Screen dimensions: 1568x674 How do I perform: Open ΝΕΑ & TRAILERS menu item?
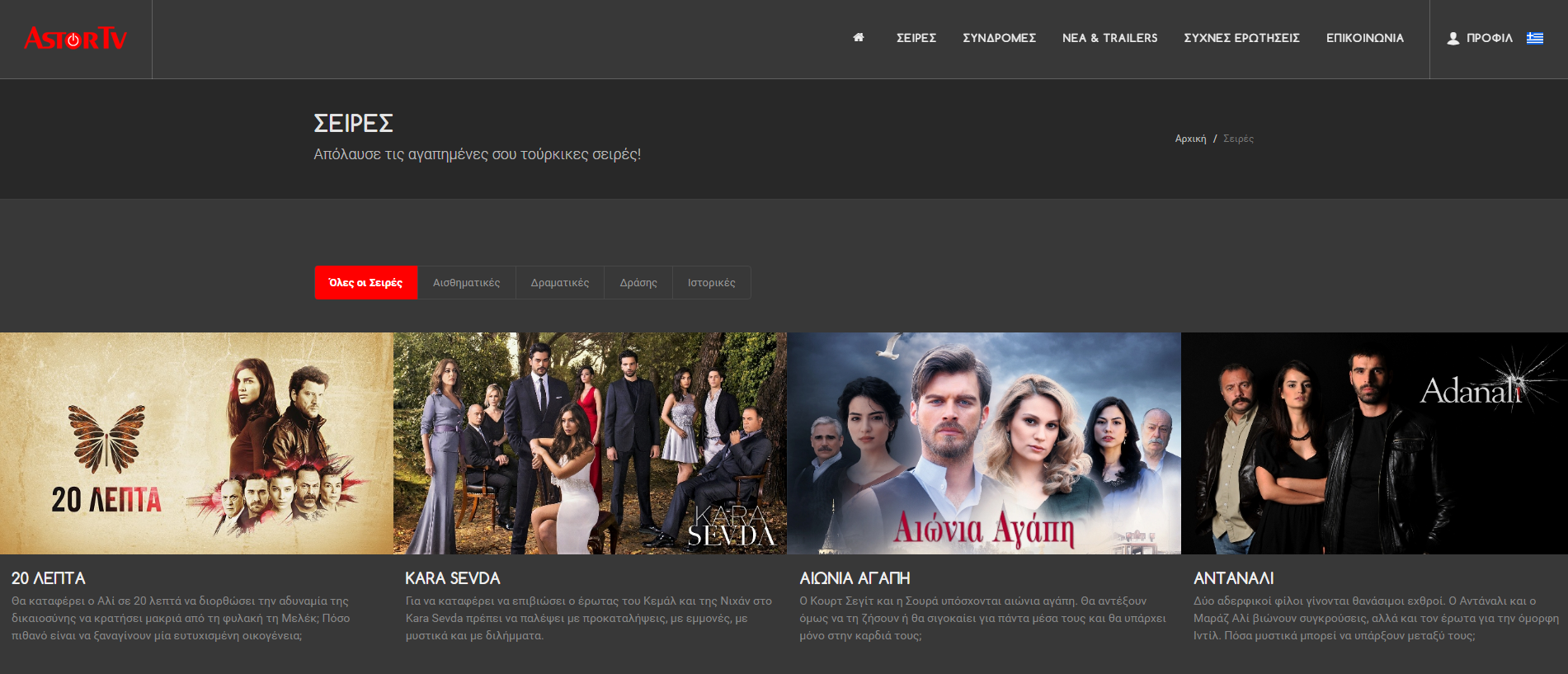[x=1110, y=38]
